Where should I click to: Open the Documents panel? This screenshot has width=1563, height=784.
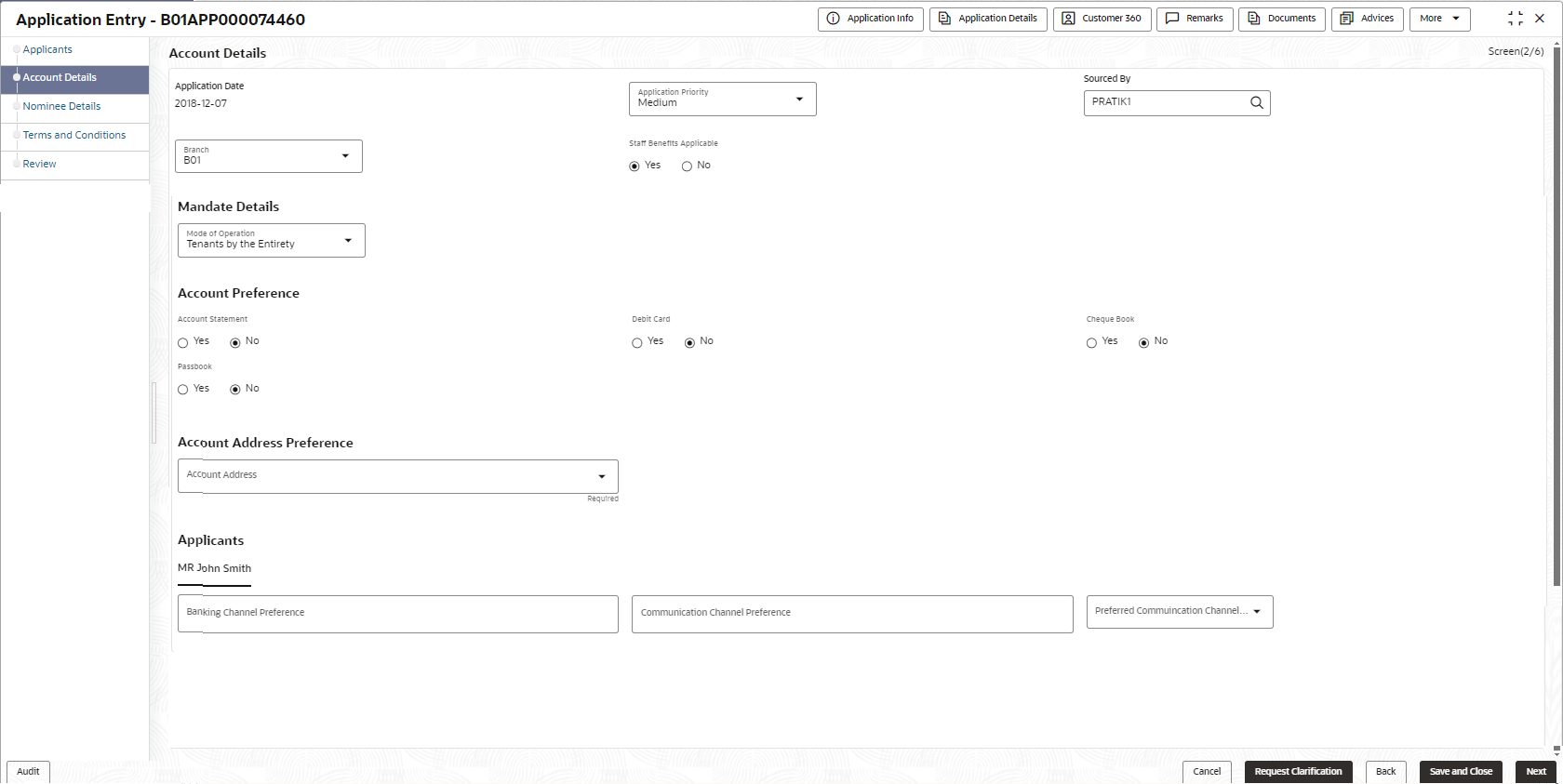pos(1282,19)
